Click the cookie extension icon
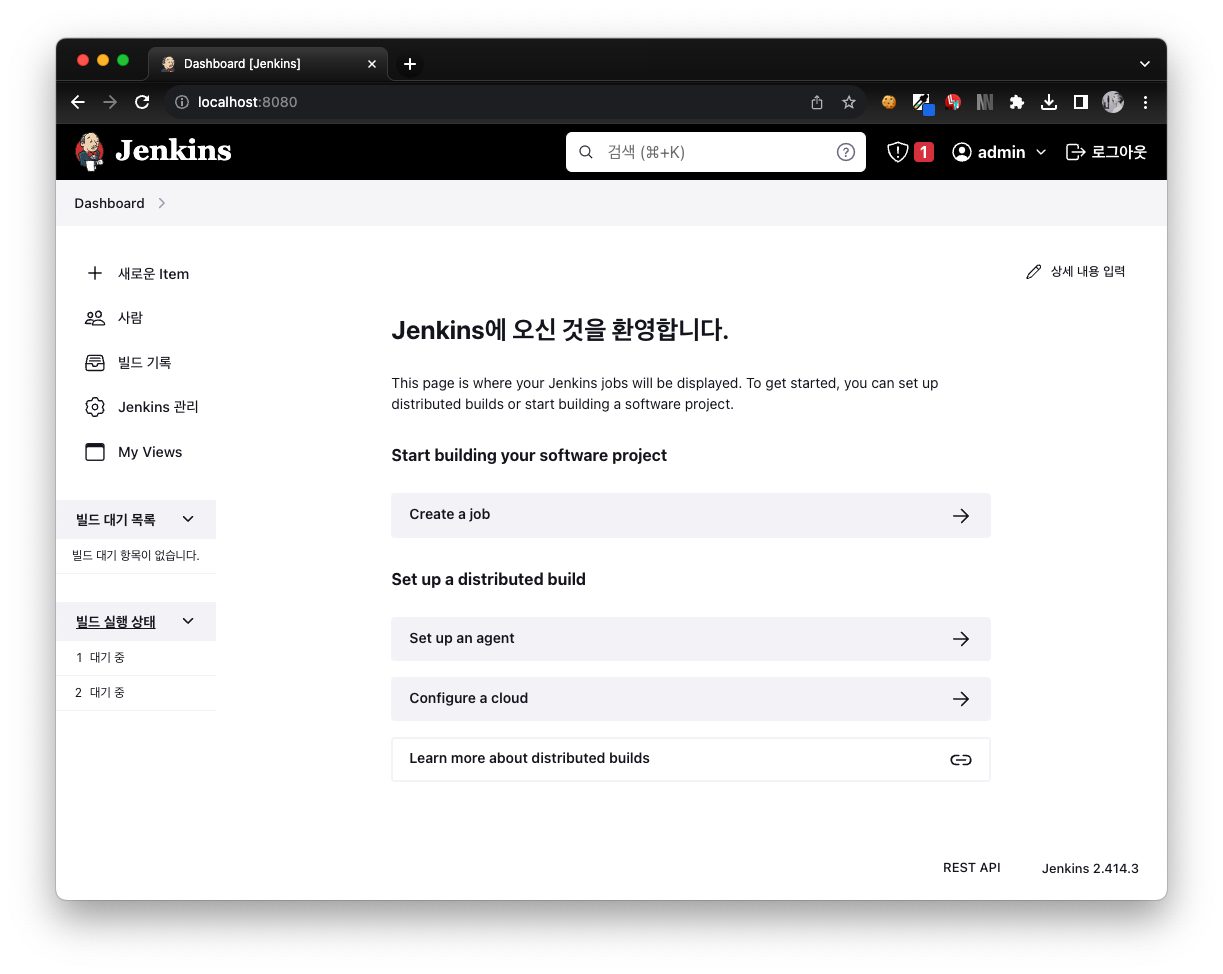The image size is (1223, 974). 888,102
